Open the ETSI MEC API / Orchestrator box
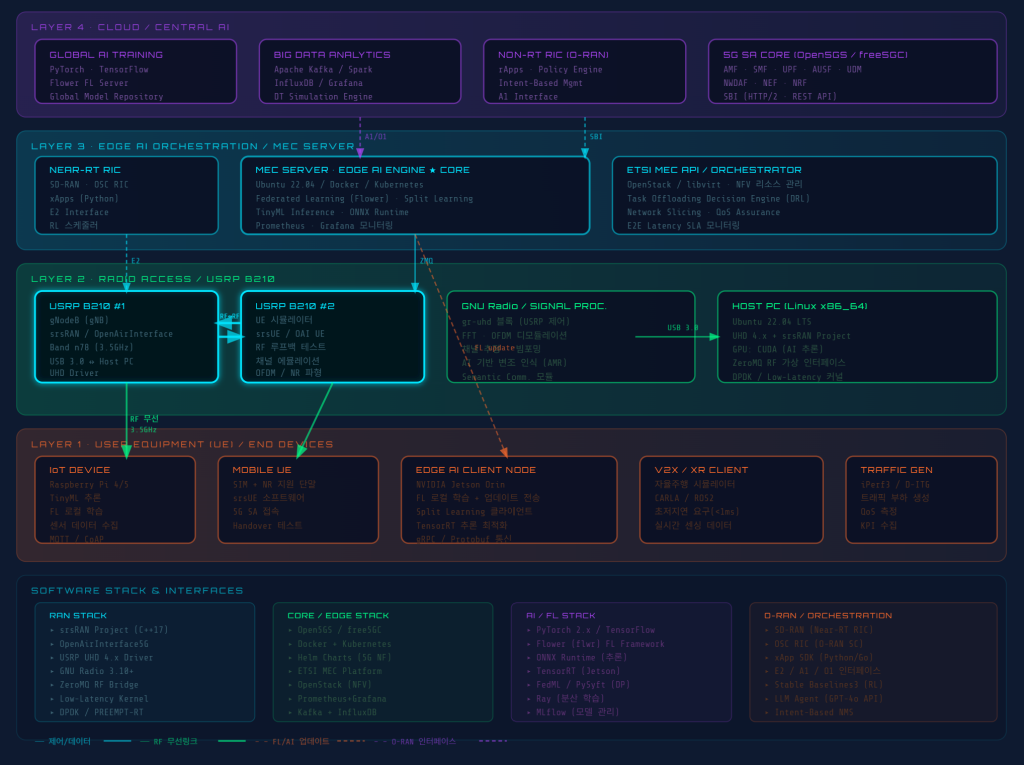1024x765 pixels. [804, 195]
